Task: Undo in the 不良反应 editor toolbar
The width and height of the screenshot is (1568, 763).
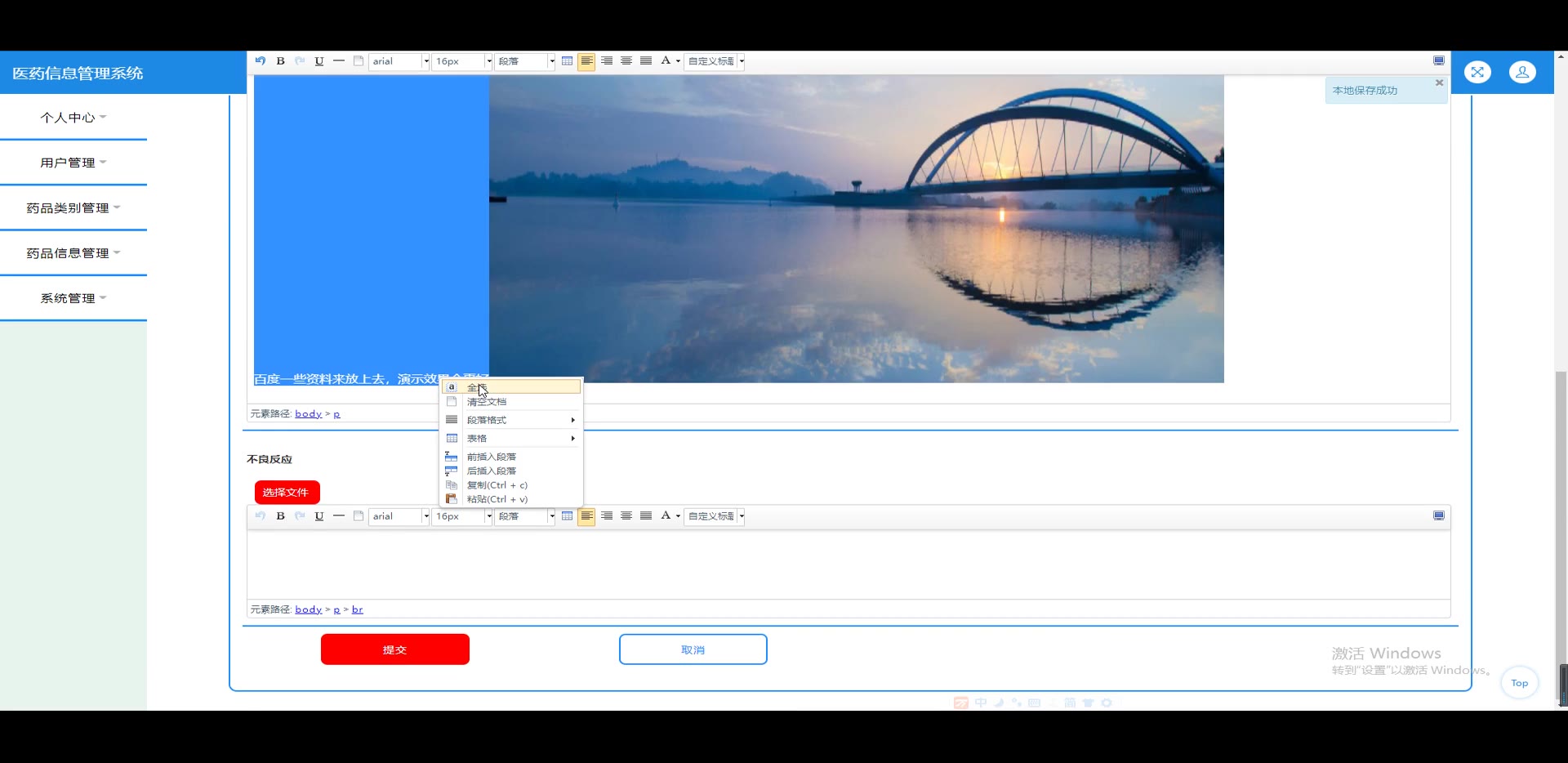Action: [x=261, y=516]
